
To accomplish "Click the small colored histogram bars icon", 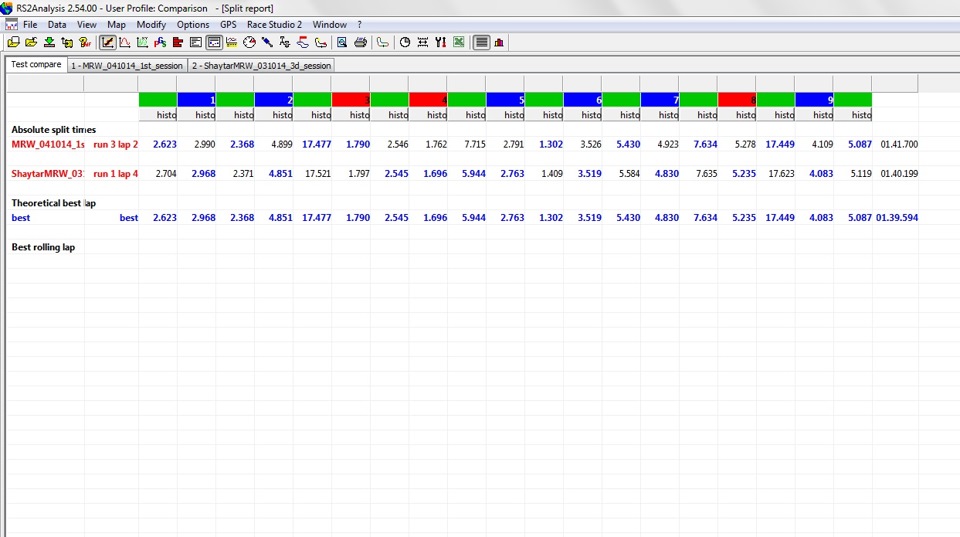I will click(x=500, y=42).
